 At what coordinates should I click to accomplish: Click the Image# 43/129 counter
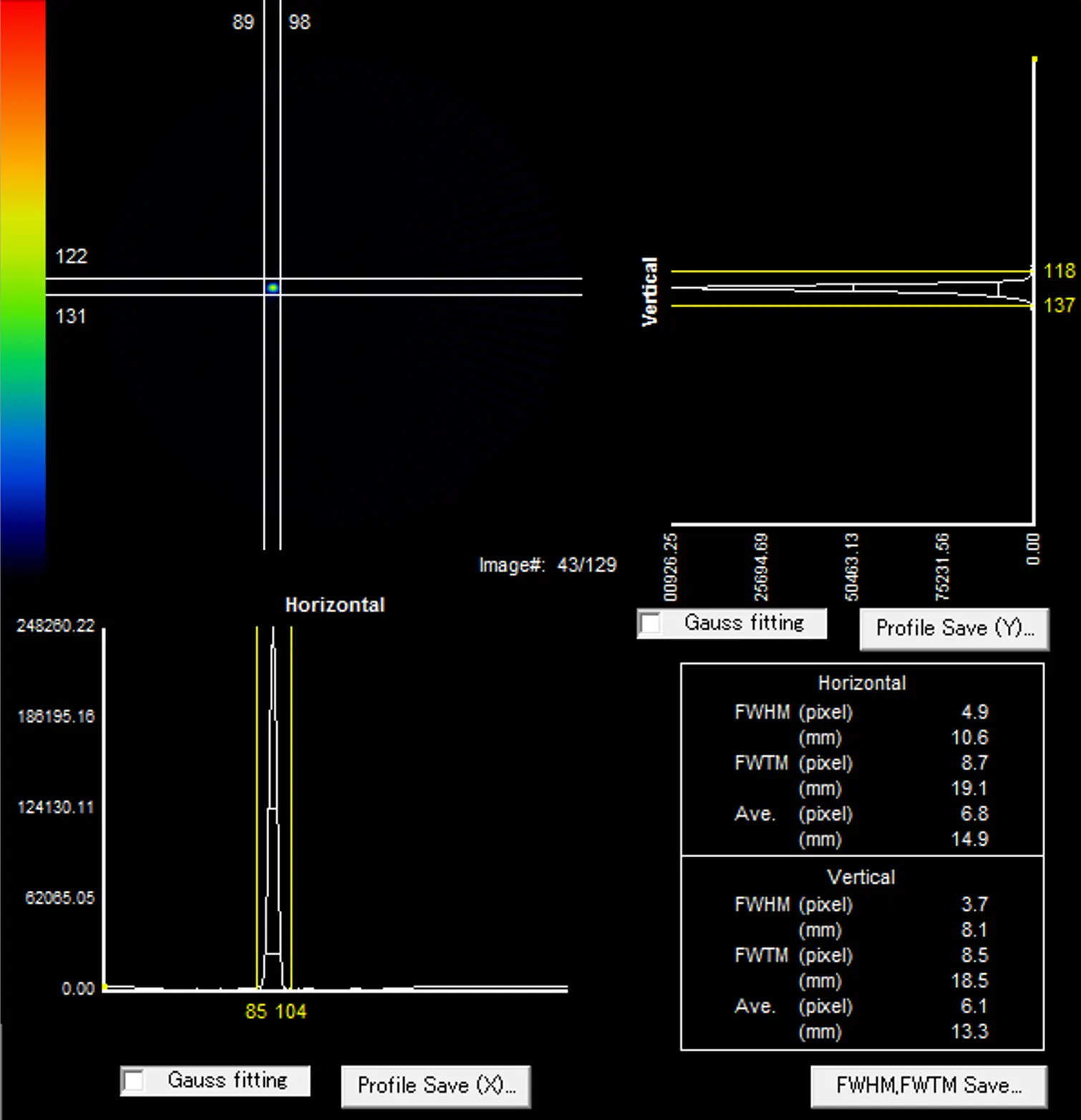pyautogui.click(x=548, y=565)
